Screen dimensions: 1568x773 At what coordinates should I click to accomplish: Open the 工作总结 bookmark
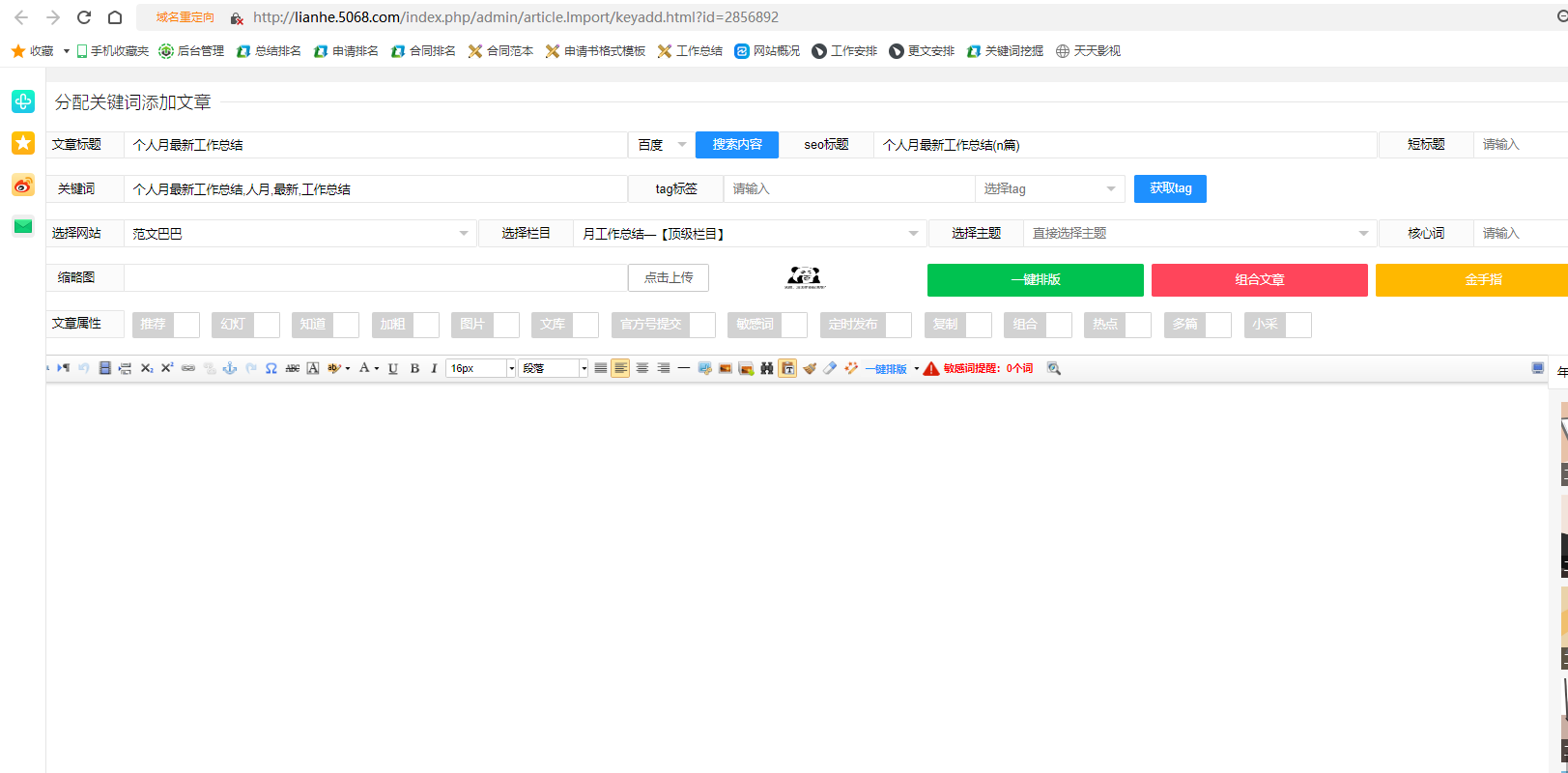(690, 51)
